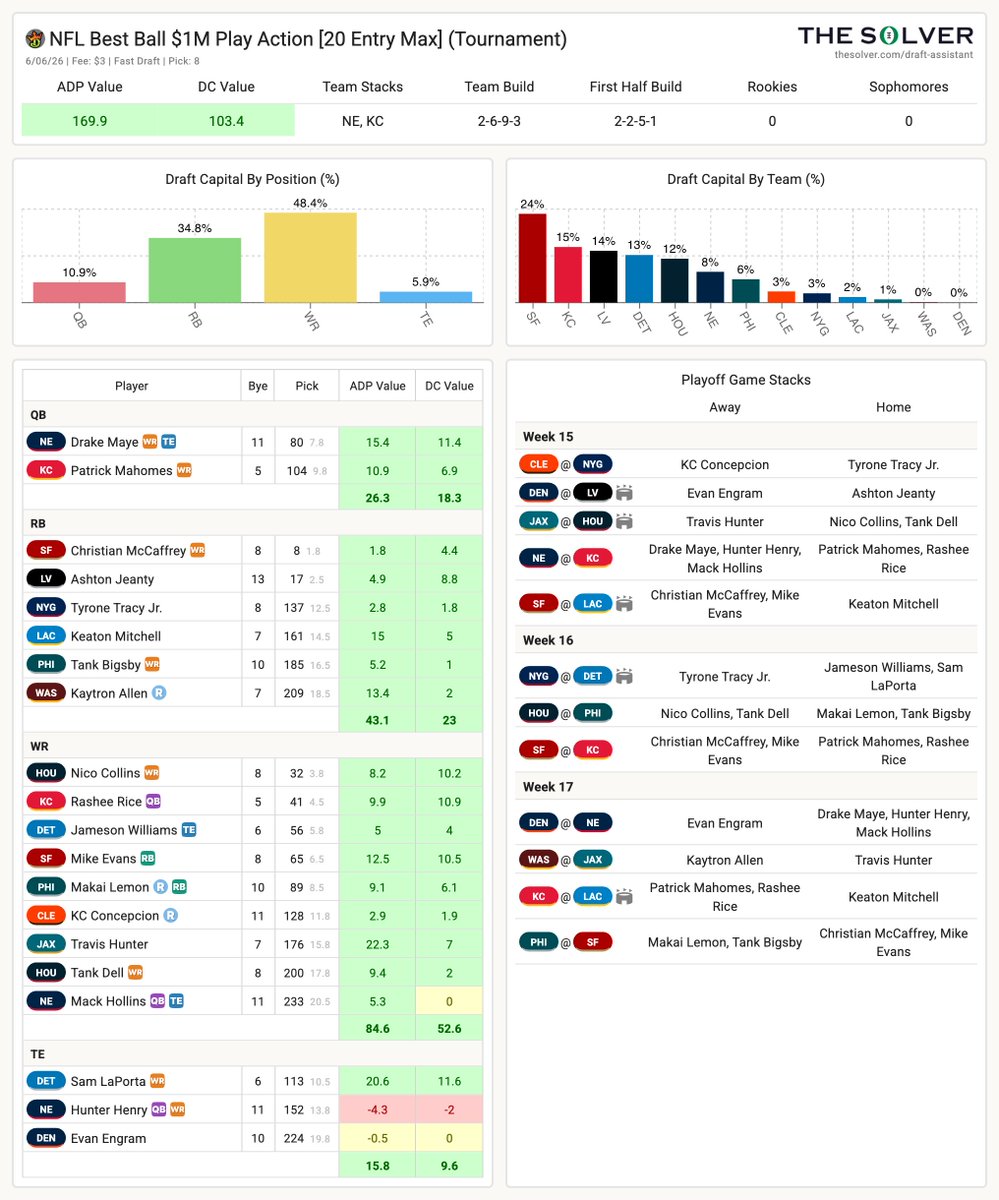This screenshot has width=999, height=1200.
Task: Click the Pick column header
Action: 307,385
